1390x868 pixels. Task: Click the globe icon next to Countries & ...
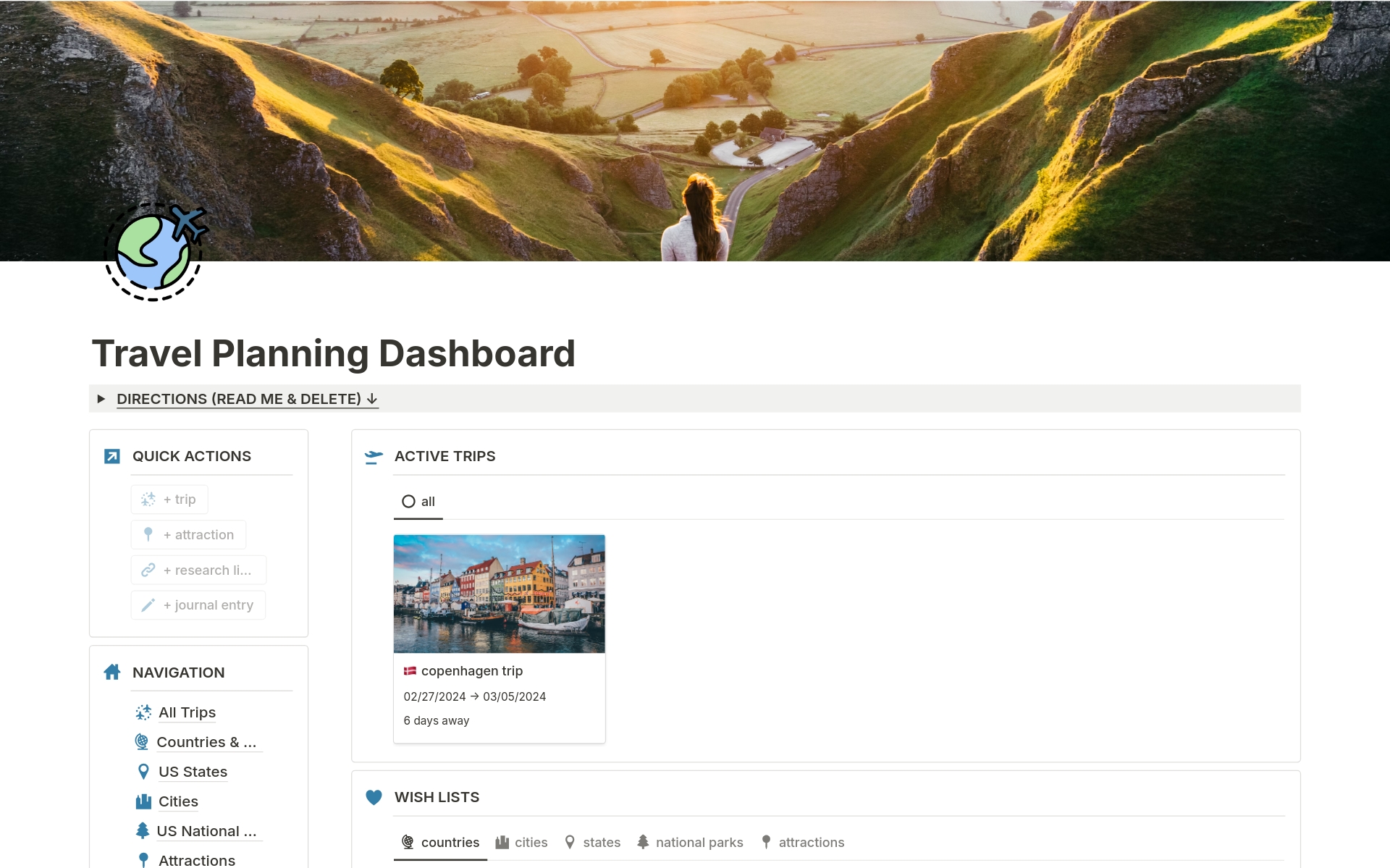(143, 741)
